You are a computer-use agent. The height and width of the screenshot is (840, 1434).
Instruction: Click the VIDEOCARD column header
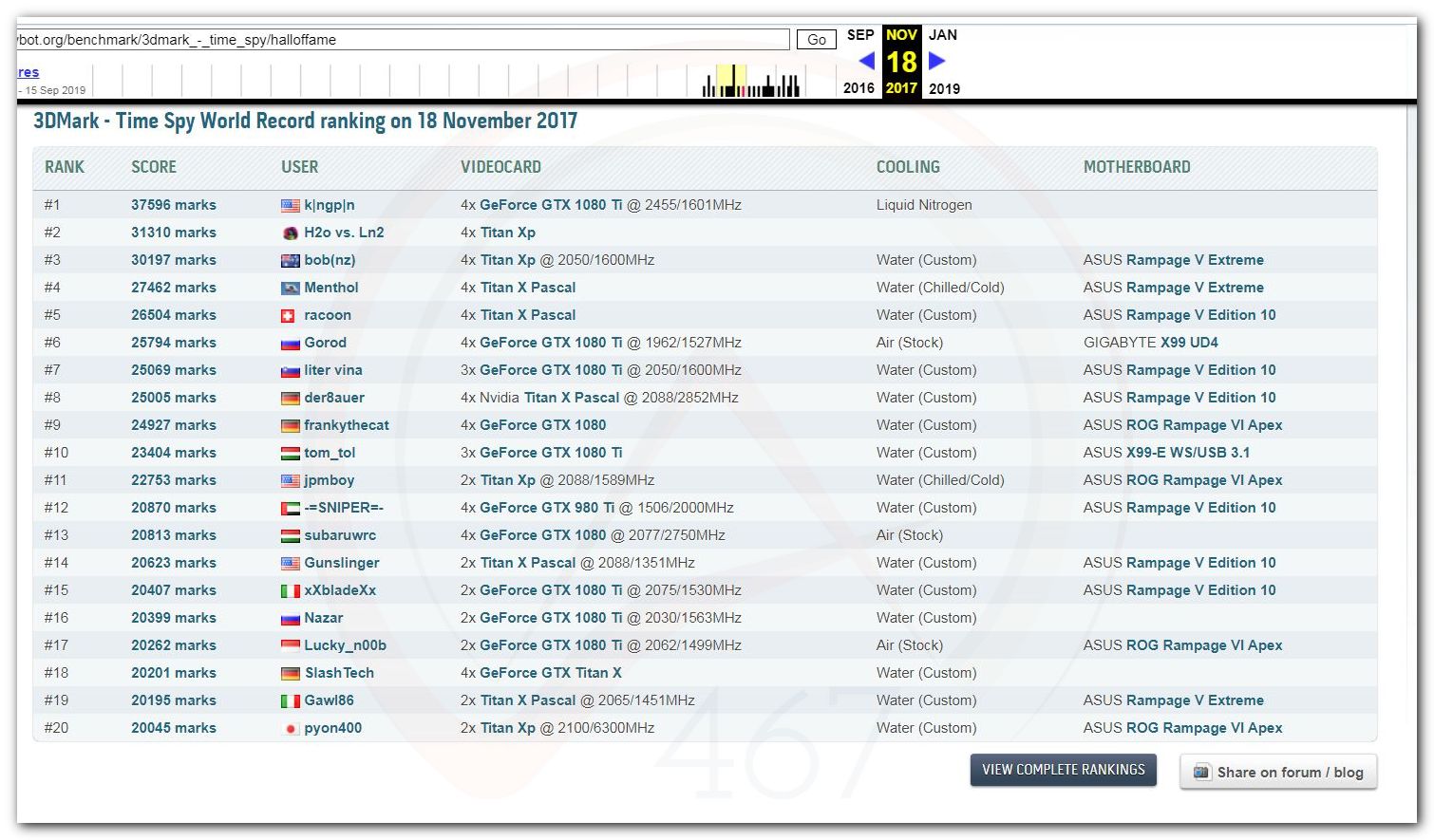[x=500, y=167]
